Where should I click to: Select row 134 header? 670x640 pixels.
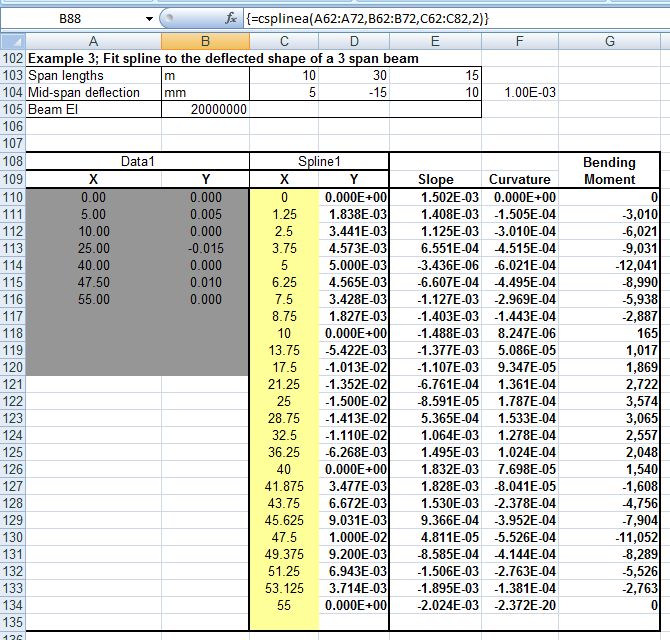[x=12, y=606]
